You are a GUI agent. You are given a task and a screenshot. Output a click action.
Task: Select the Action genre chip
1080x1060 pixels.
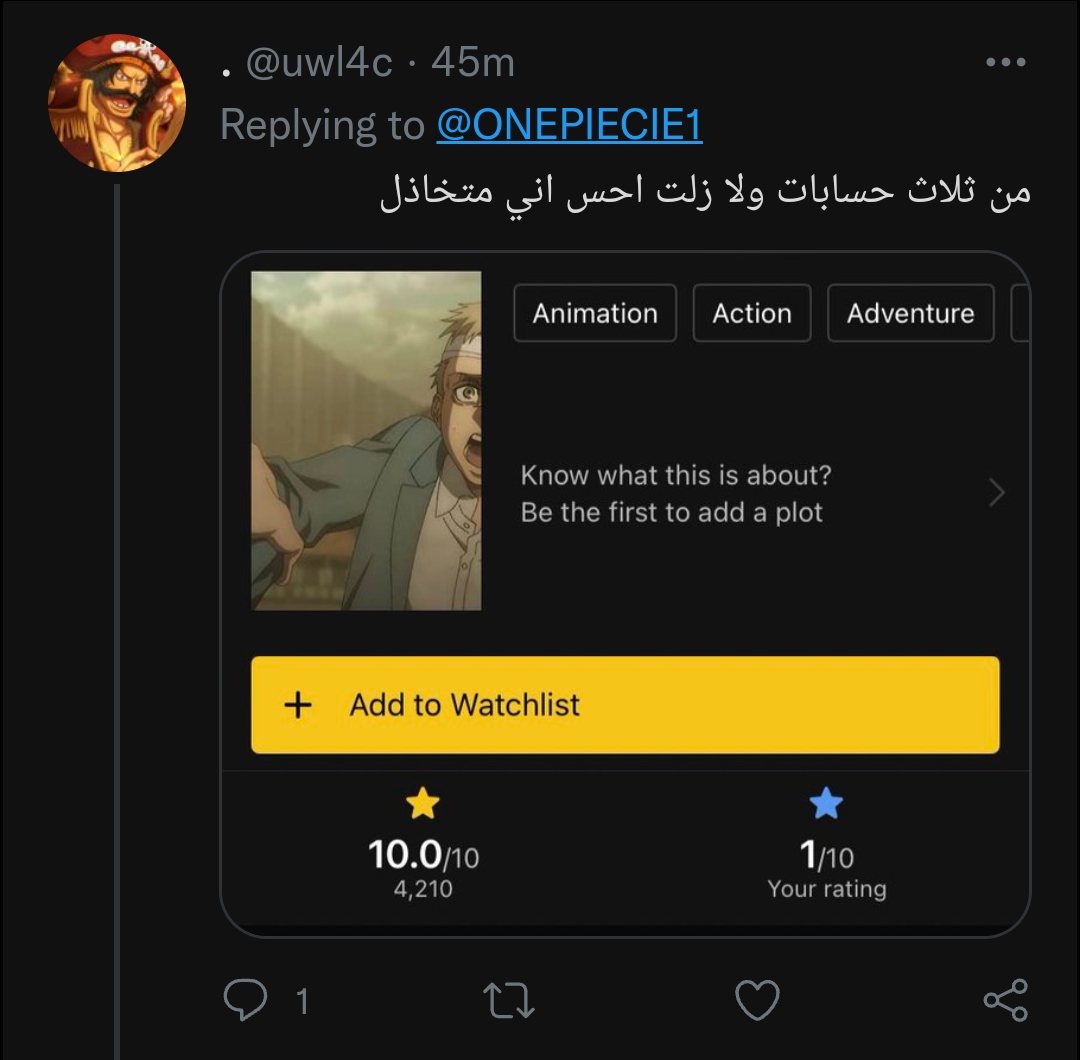tap(752, 313)
